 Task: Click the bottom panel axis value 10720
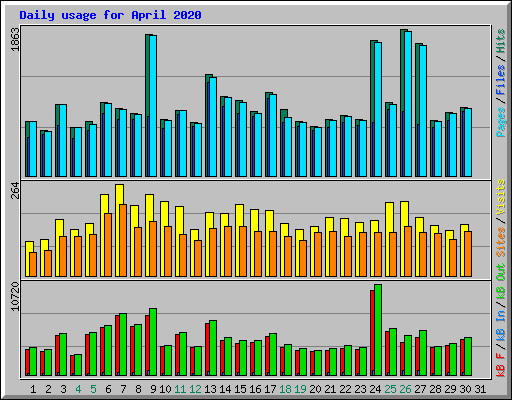[16, 296]
